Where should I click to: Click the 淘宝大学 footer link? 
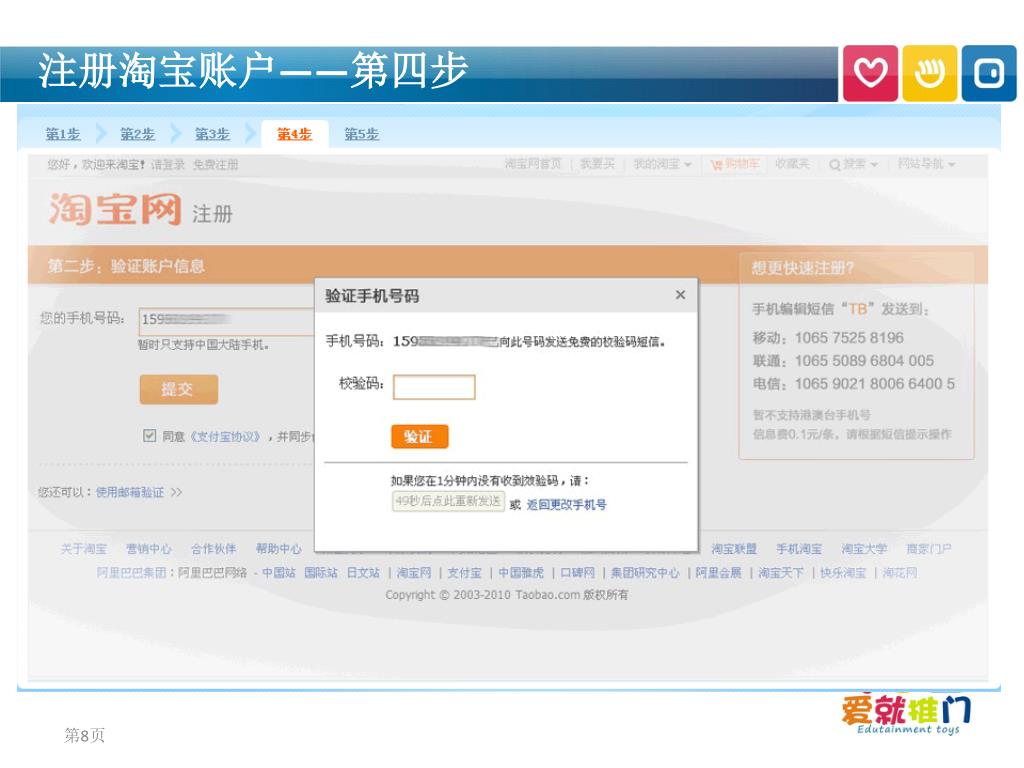pyautogui.click(x=863, y=549)
